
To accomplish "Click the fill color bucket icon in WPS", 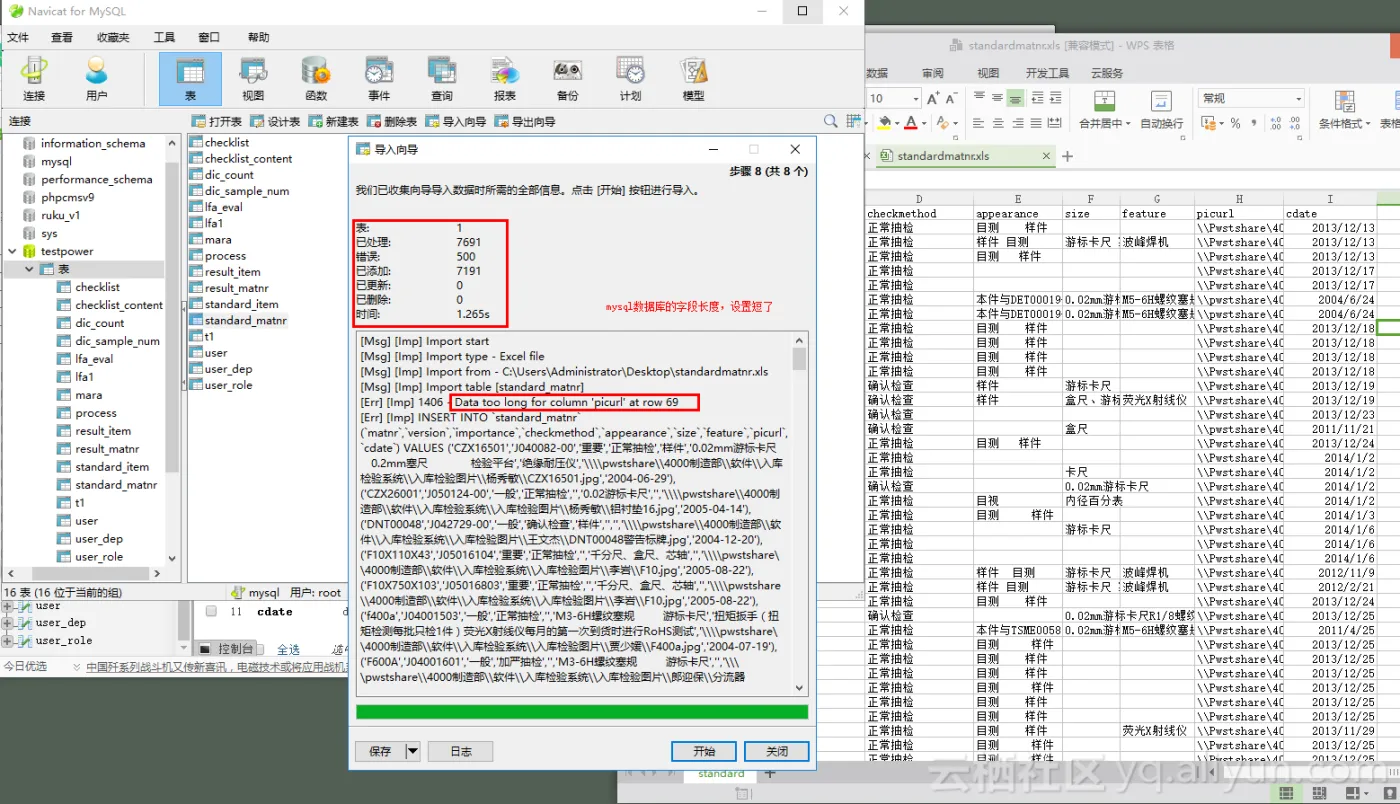I will tap(883, 123).
